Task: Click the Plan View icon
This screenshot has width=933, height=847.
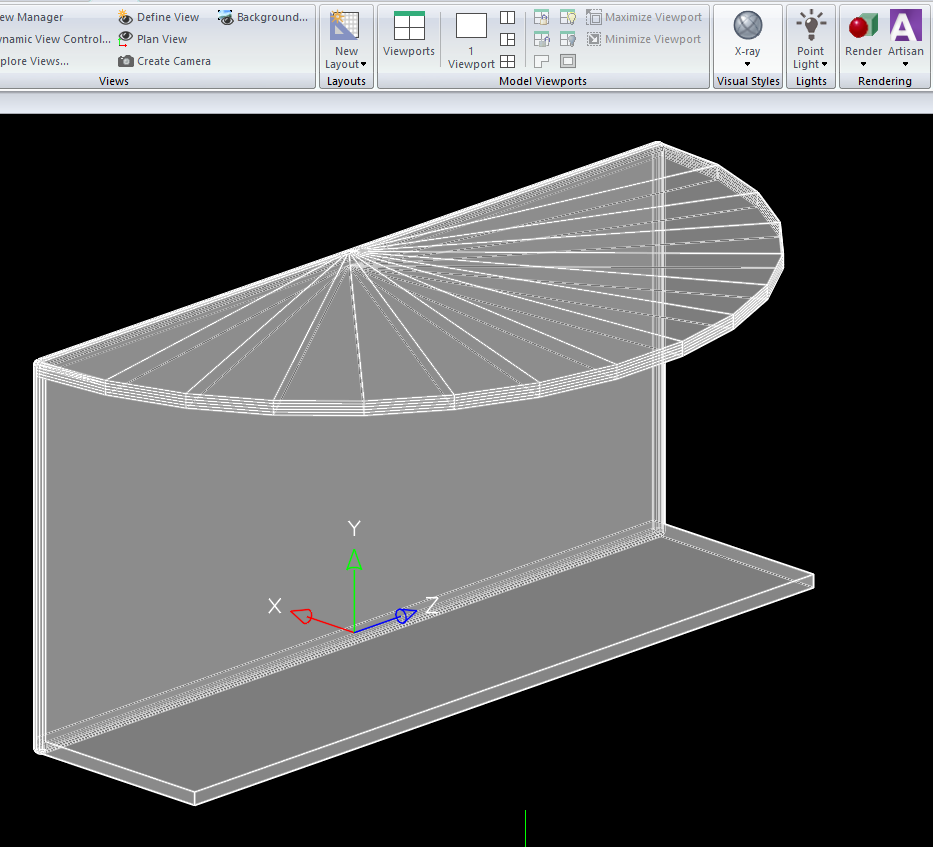Action: (x=125, y=39)
